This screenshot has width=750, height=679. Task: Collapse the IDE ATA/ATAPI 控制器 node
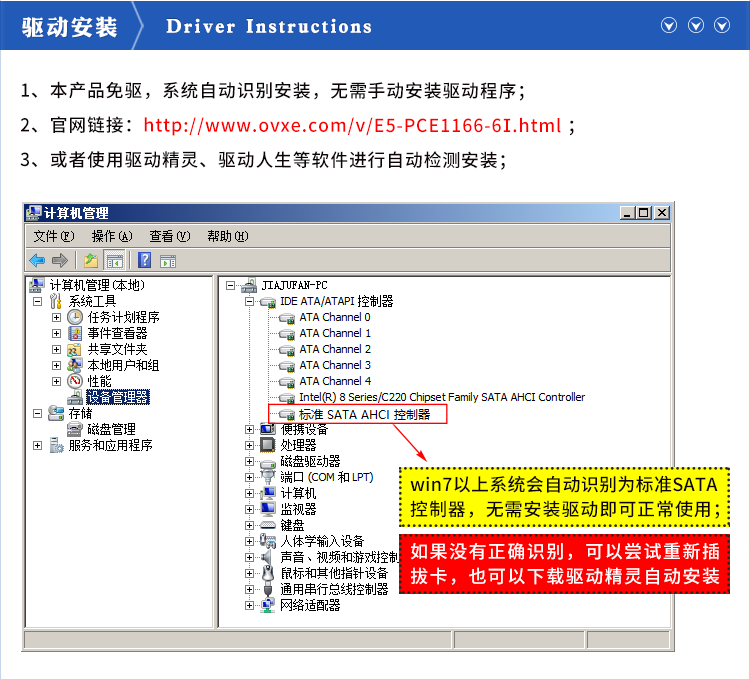[249, 301]
